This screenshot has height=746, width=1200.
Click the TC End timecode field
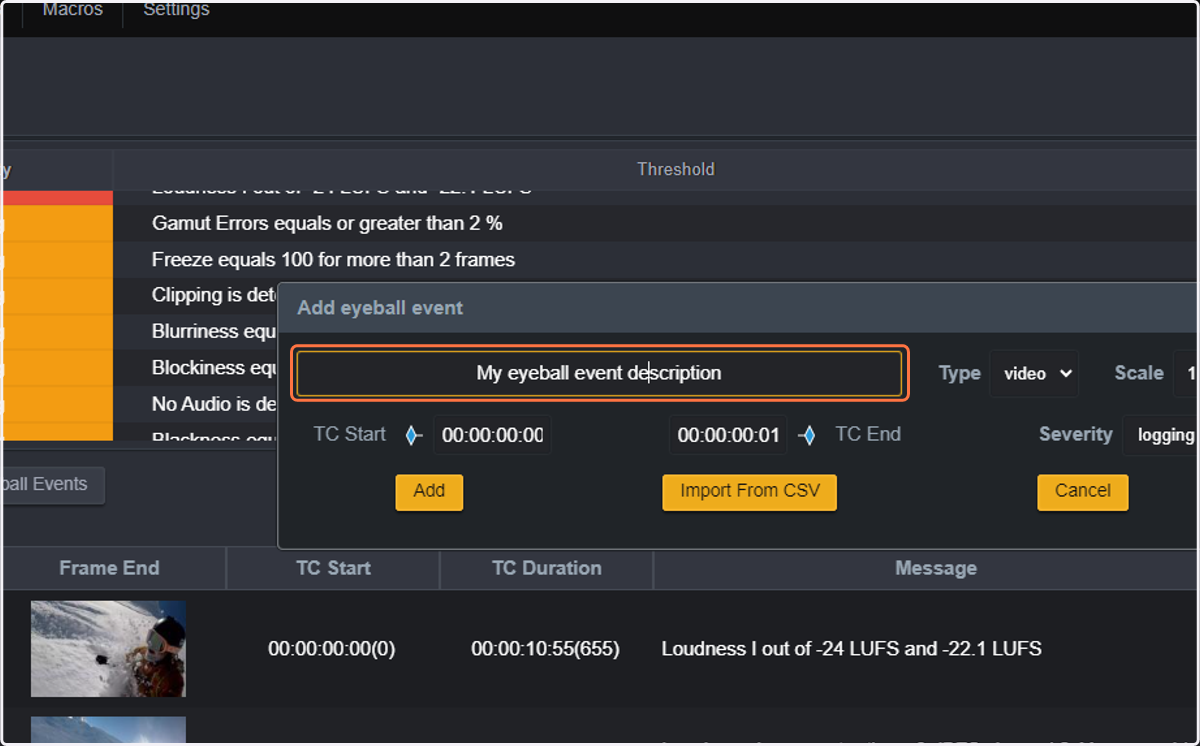pos(728,435)
